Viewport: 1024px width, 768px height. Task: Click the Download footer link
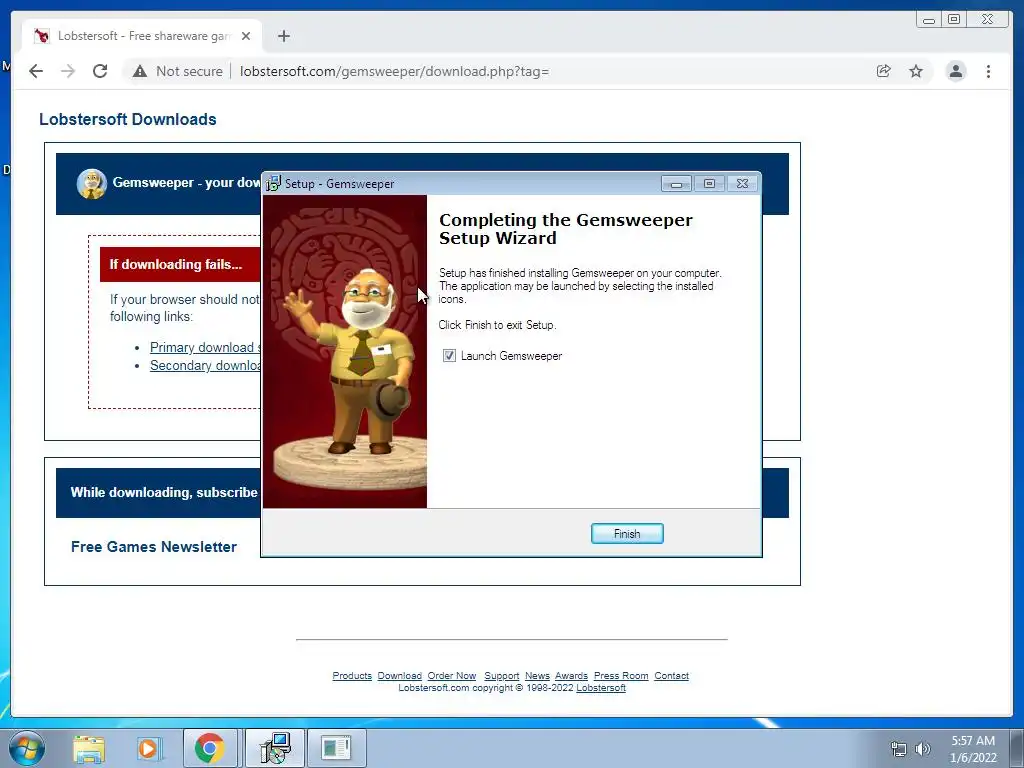[400, 675]
